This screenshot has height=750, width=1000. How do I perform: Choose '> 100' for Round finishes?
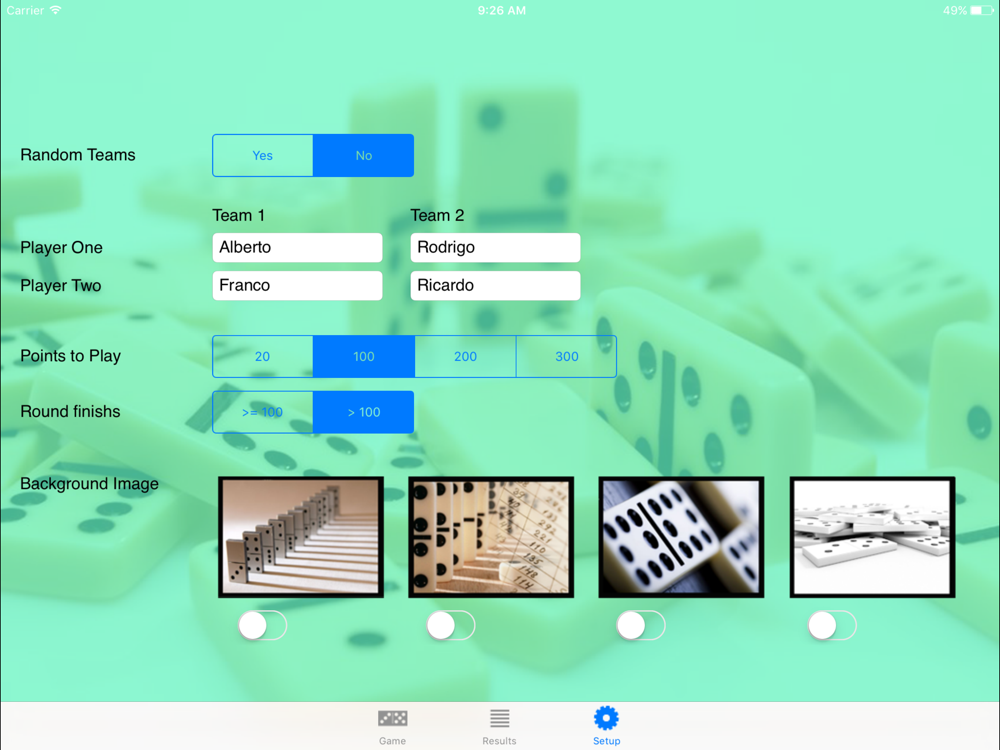364,412
